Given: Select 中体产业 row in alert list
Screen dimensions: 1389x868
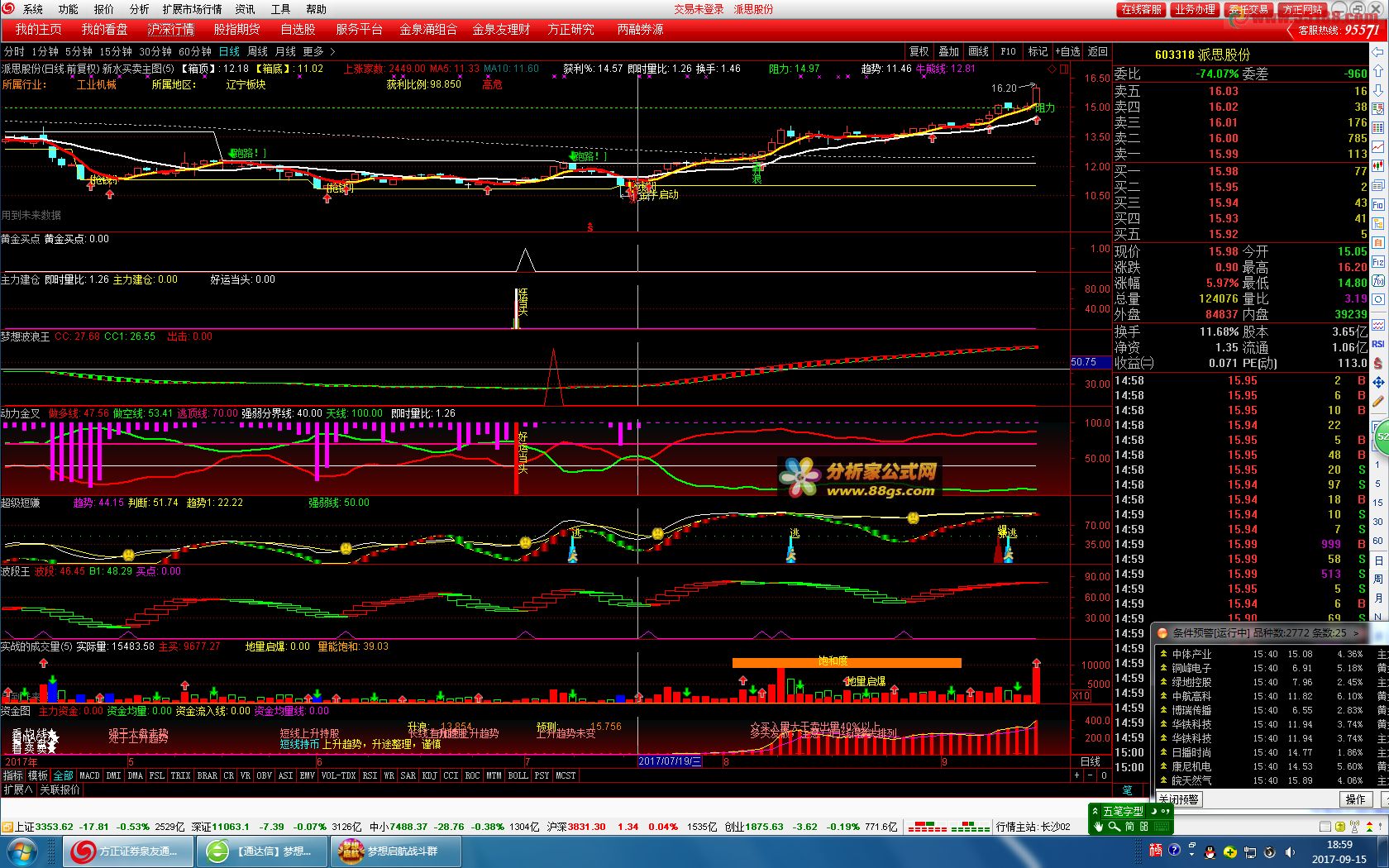Looking at the screenshot, I should (x=1271, y=654).
